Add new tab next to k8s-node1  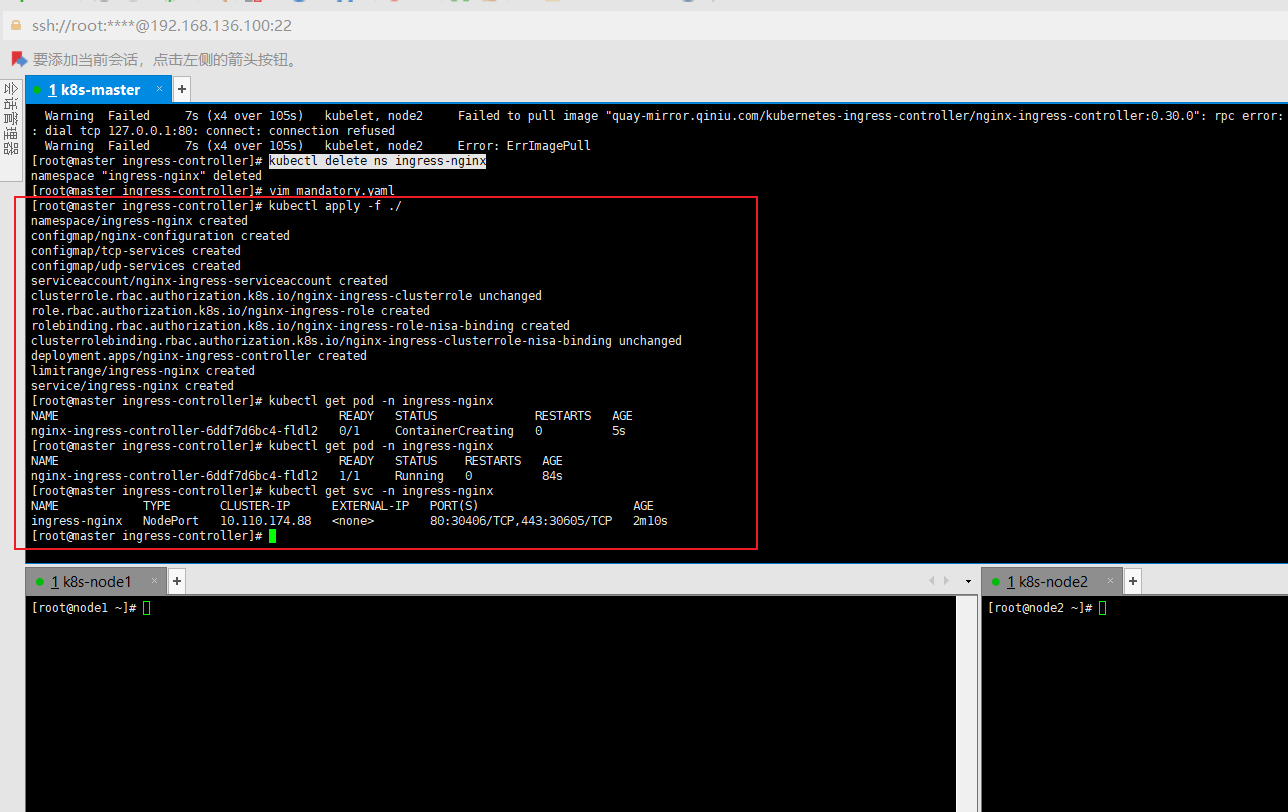tap(177, 581)
